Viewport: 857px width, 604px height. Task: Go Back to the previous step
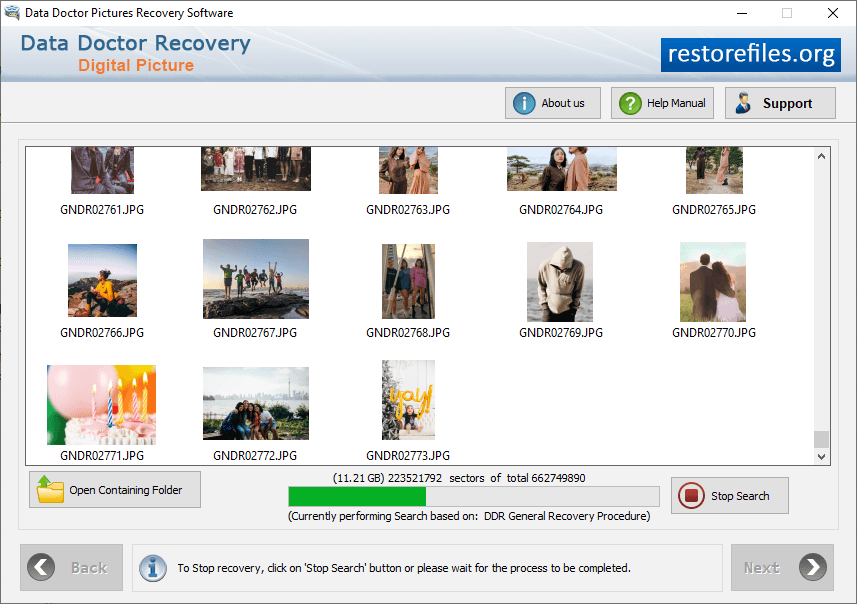[x=72, y=567]
